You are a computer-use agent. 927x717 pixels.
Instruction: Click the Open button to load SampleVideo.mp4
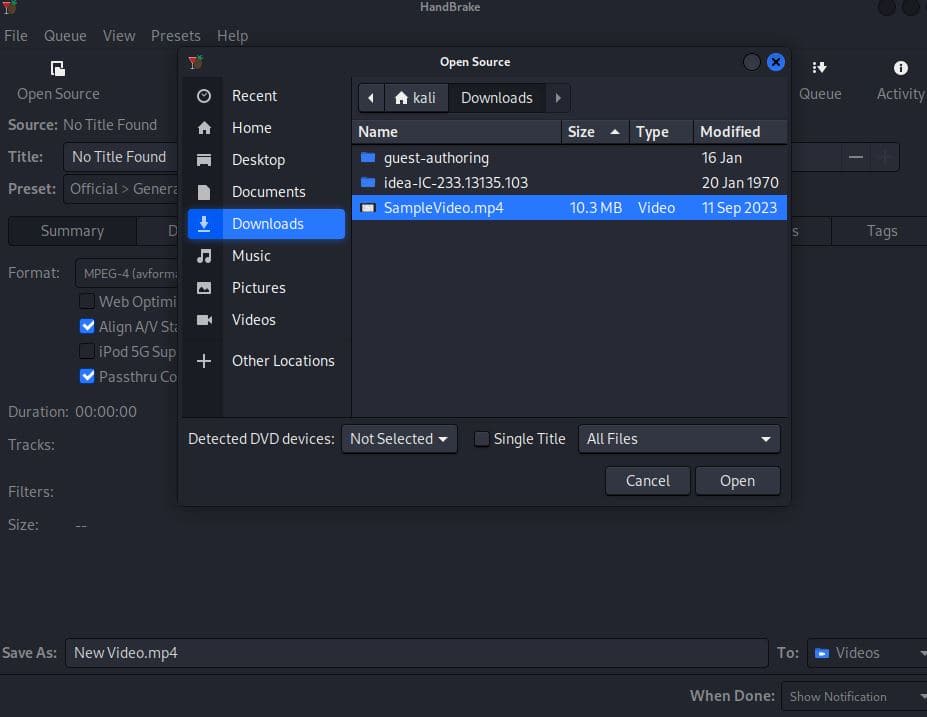[737, 481]
